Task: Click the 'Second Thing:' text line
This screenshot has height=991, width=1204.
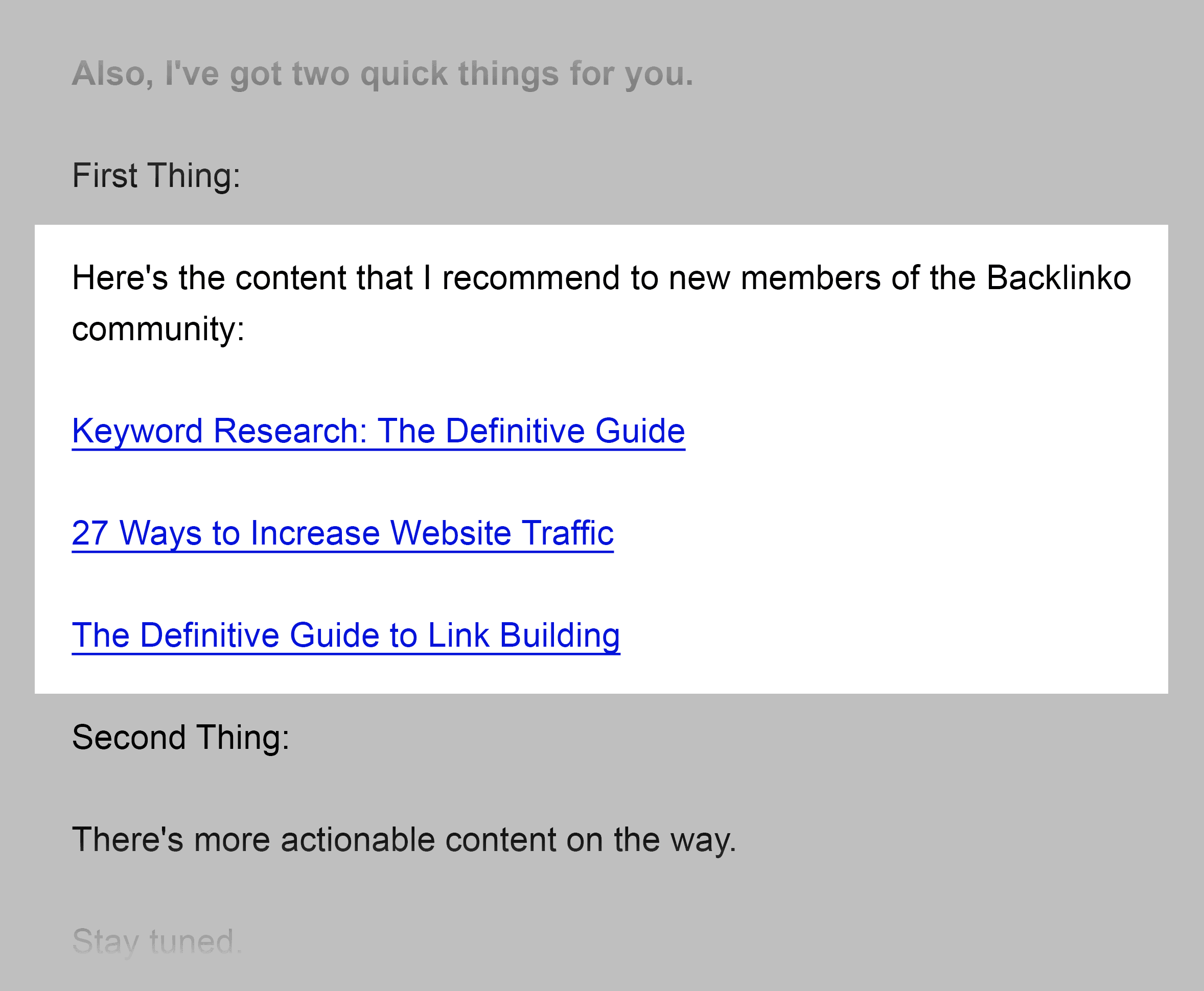Action: [180, 737]
